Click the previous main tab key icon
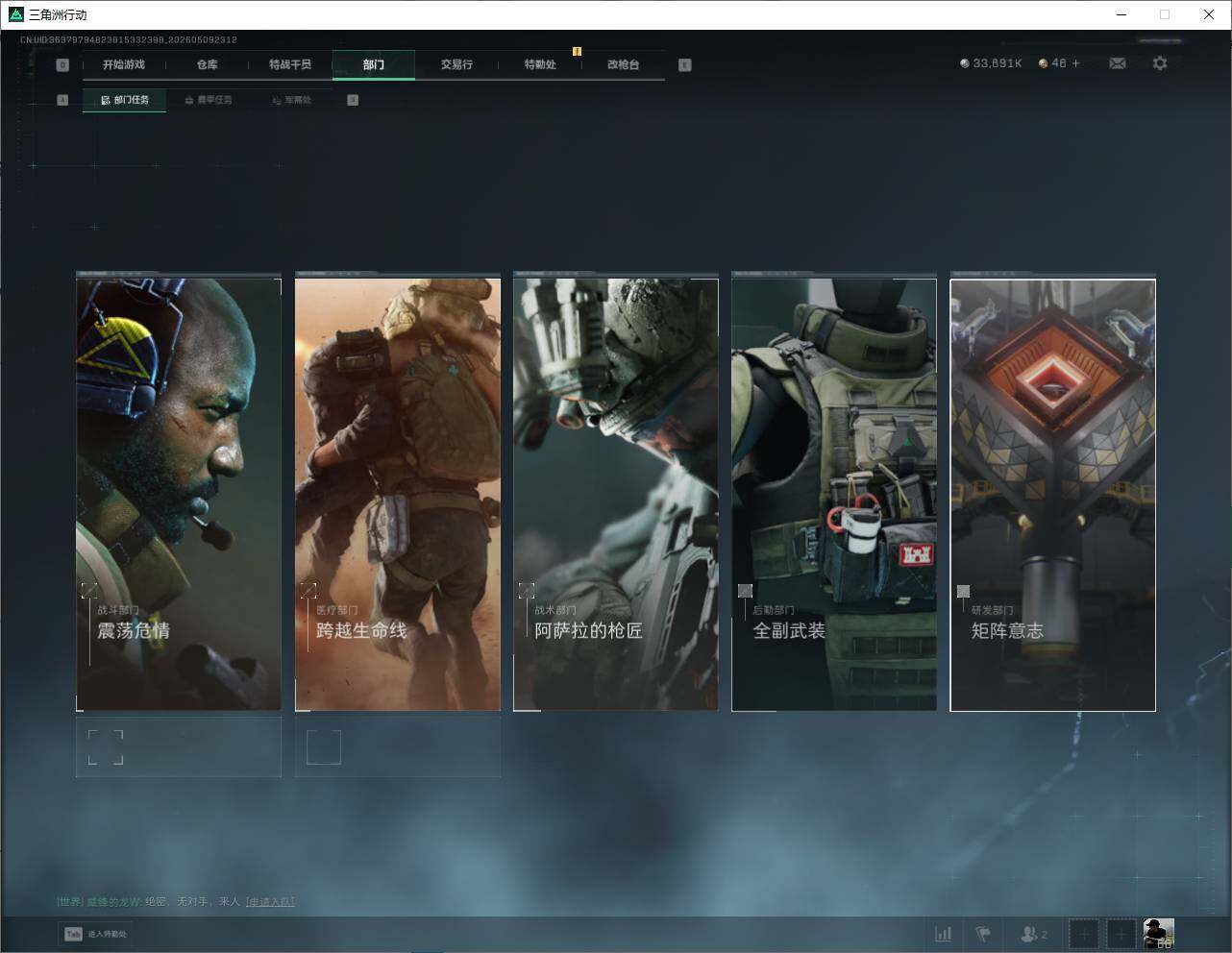The image size is (1232, 953). pyautogui.click(x=62, y=65)
